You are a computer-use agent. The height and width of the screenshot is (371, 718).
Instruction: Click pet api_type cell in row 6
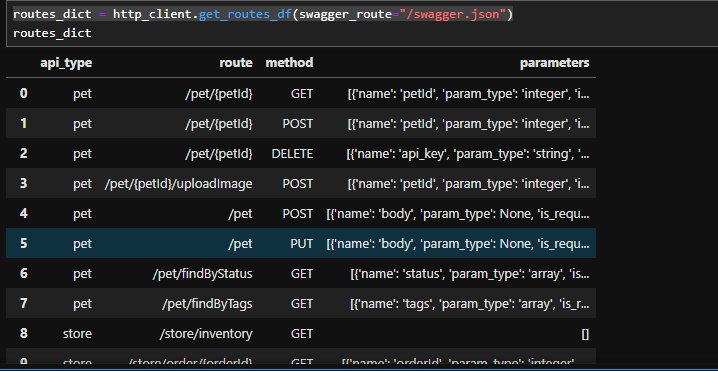point(82,274)
